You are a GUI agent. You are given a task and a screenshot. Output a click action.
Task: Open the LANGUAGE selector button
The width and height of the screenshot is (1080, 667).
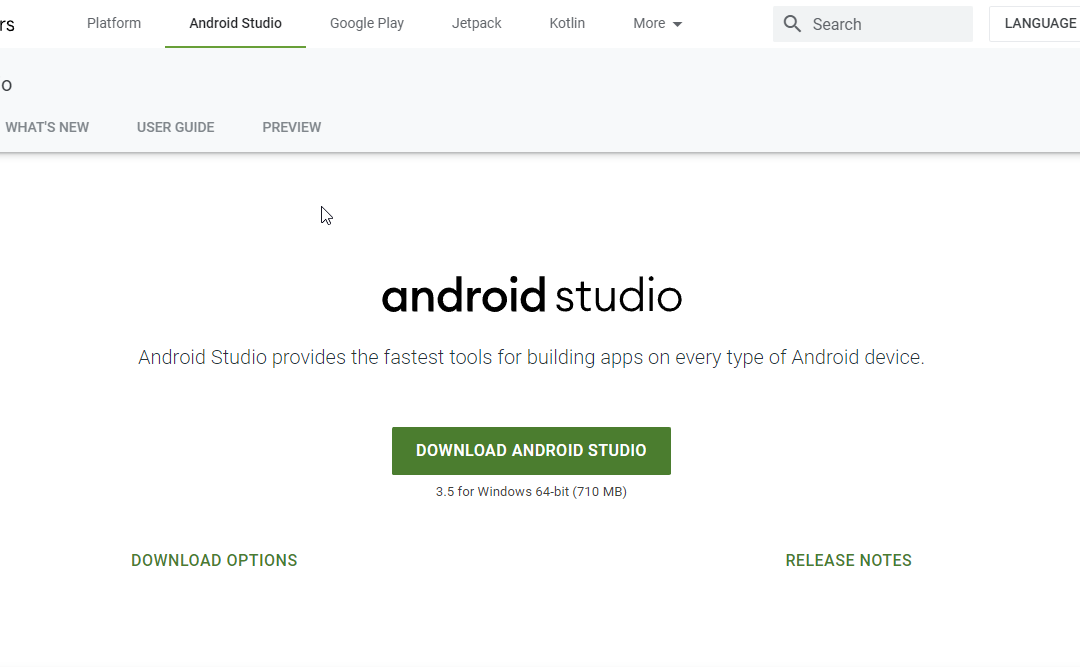tap(1035, 23)
